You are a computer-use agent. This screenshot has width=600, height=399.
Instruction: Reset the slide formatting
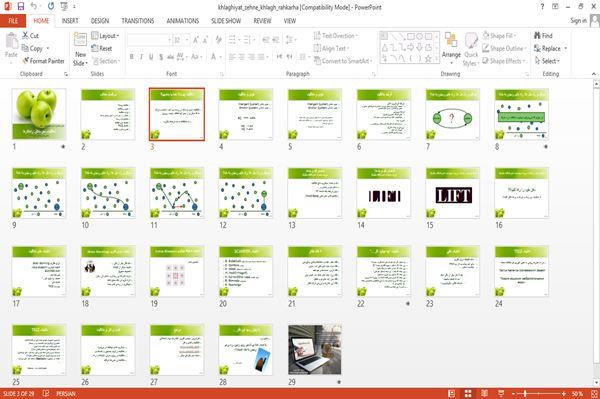(102, 48)
